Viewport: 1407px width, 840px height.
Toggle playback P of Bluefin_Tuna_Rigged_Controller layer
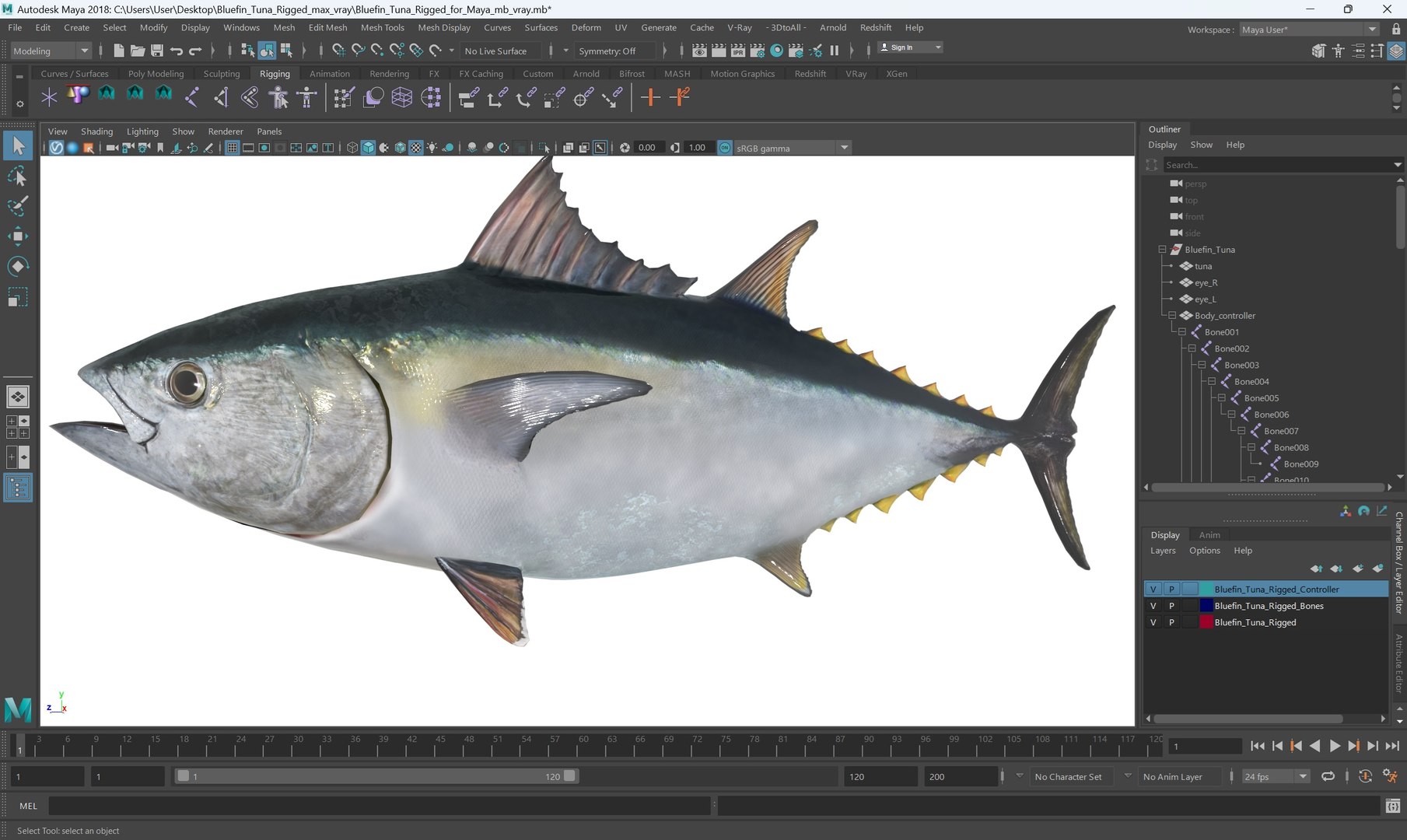(1171, 590)
